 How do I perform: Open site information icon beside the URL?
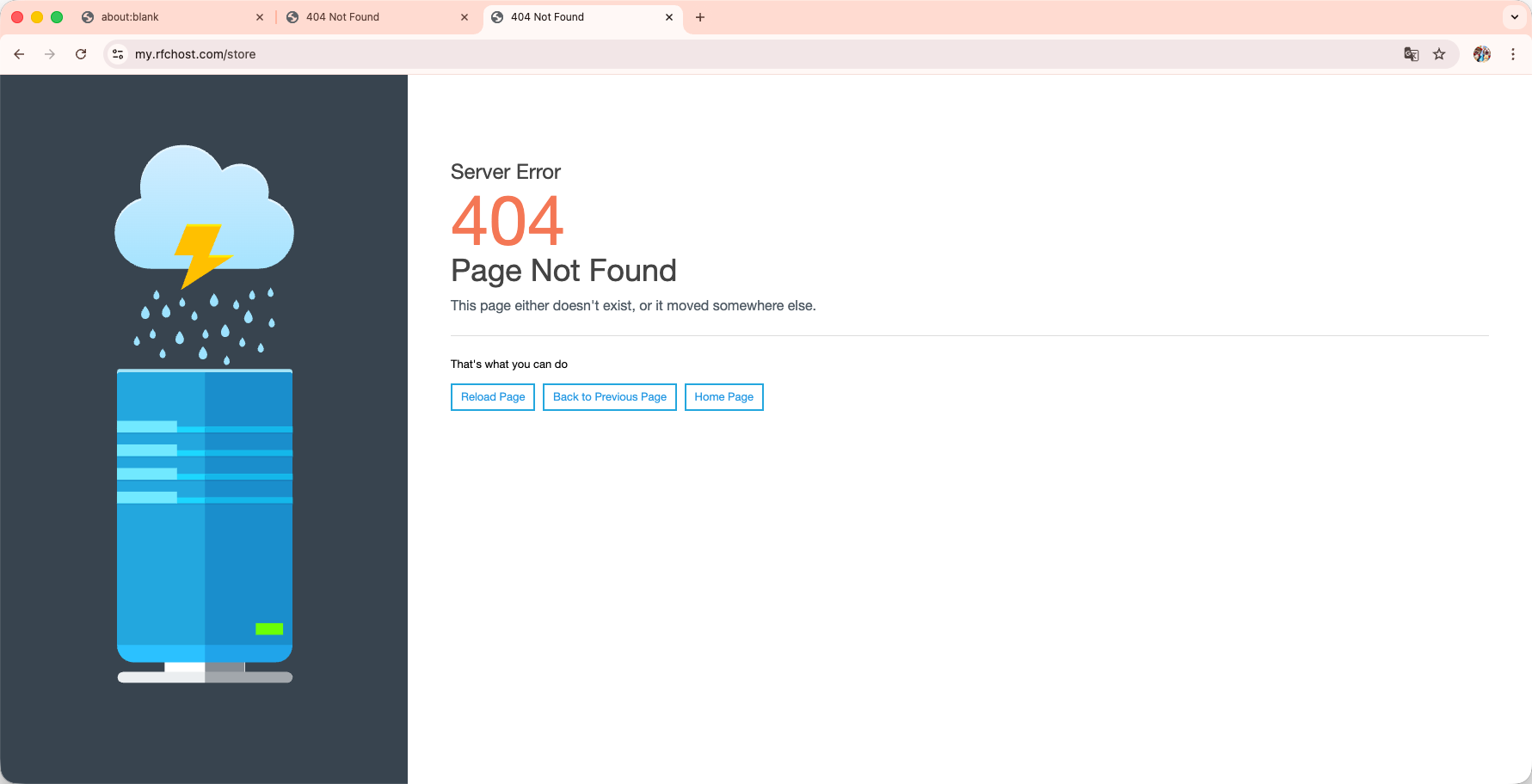119,54
